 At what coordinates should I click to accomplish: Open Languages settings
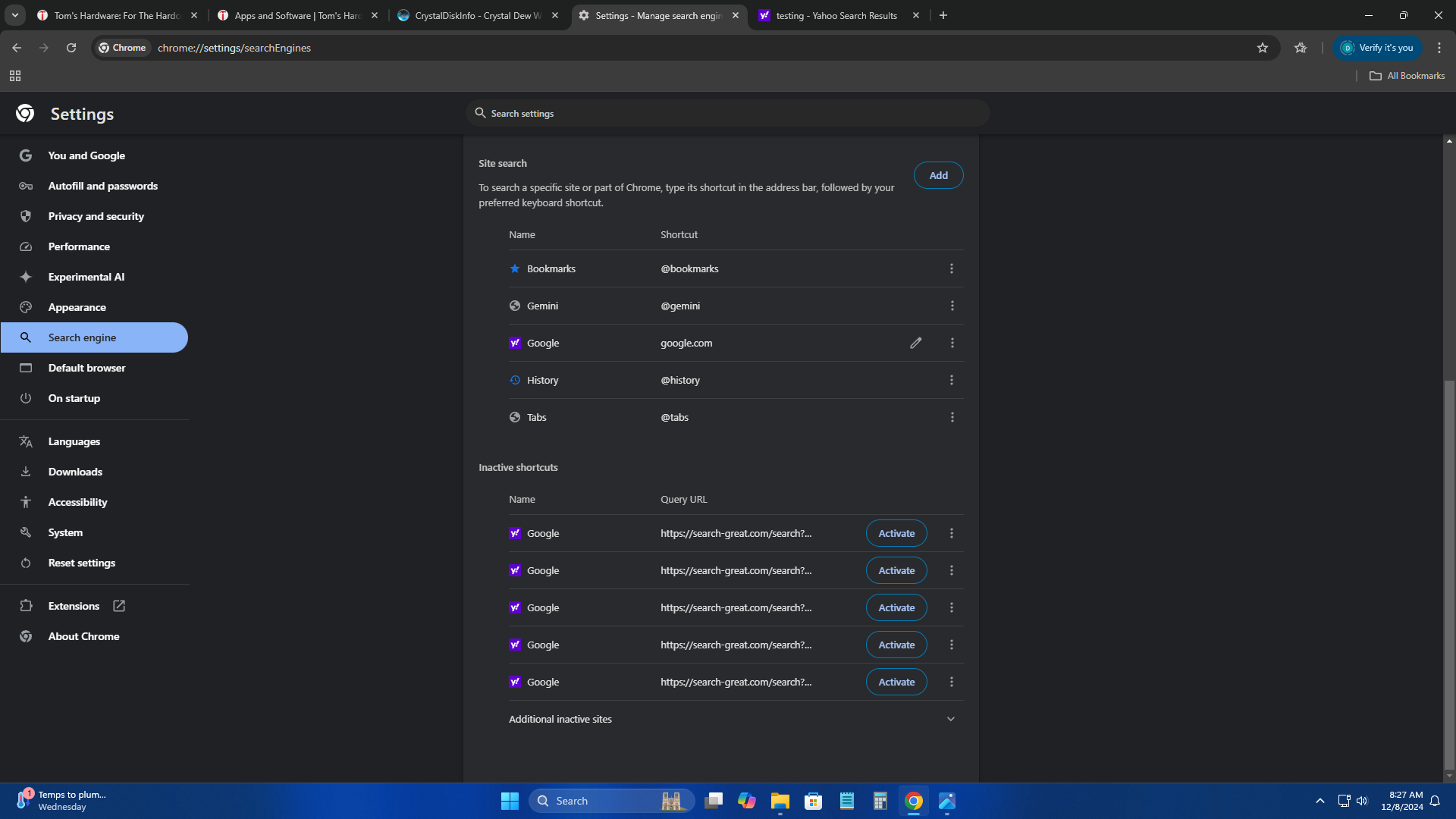tap(94, 441)
